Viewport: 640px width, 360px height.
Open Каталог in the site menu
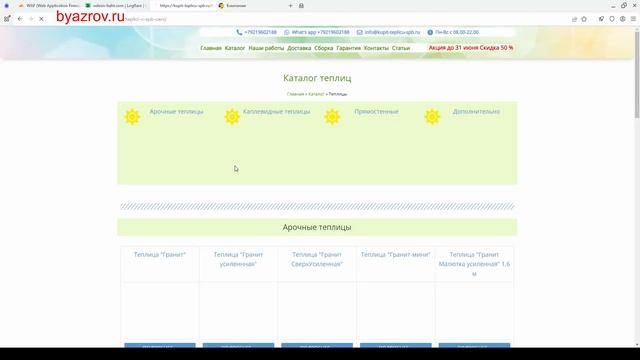pos(235,48)
